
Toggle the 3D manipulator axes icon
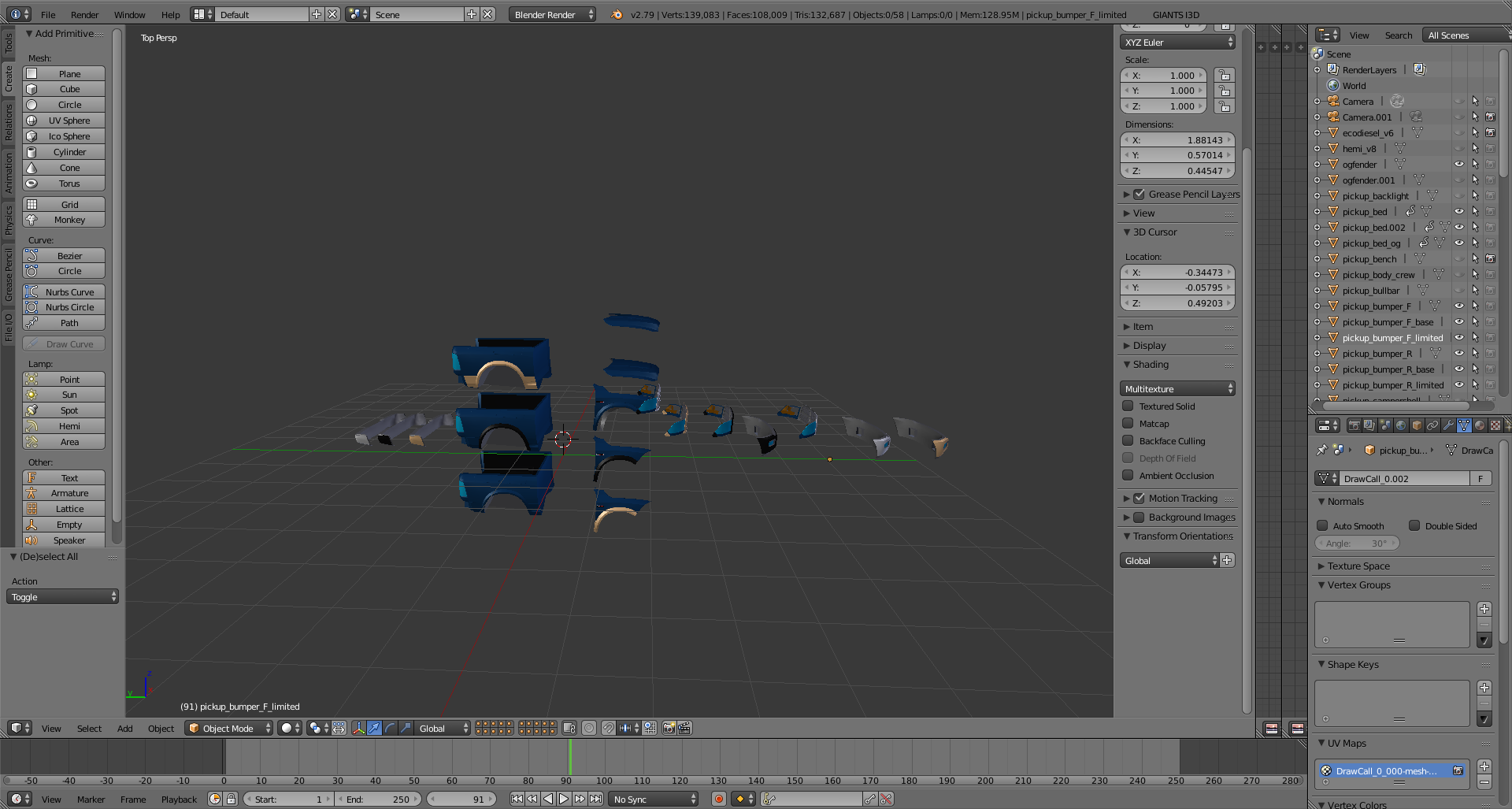pos(358,728)
